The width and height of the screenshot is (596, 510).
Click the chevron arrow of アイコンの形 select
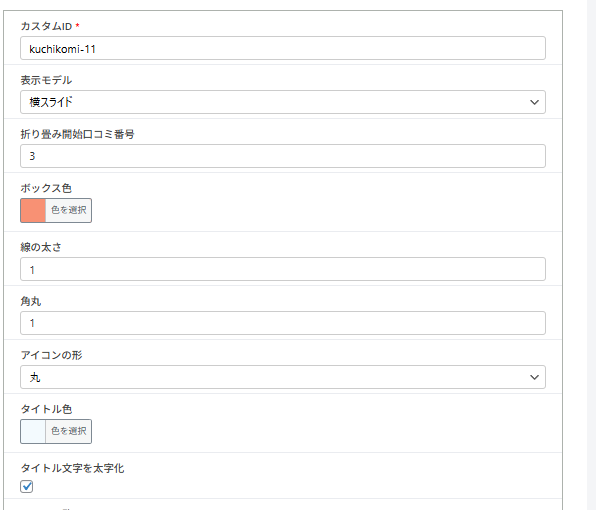(534, 377)
